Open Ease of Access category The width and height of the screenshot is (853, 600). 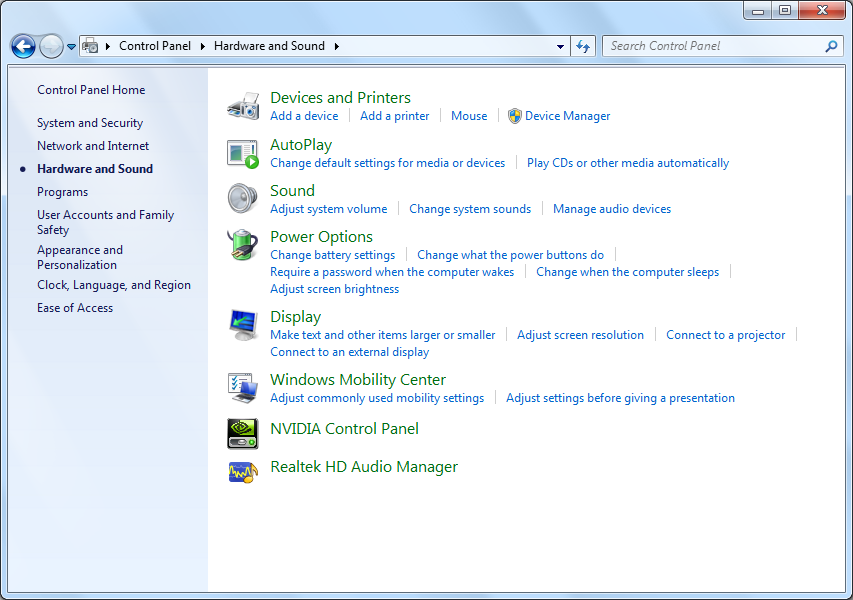75,308
